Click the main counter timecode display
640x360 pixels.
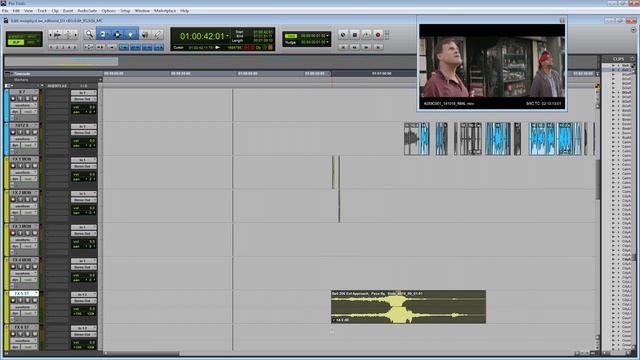click(202, 36)
